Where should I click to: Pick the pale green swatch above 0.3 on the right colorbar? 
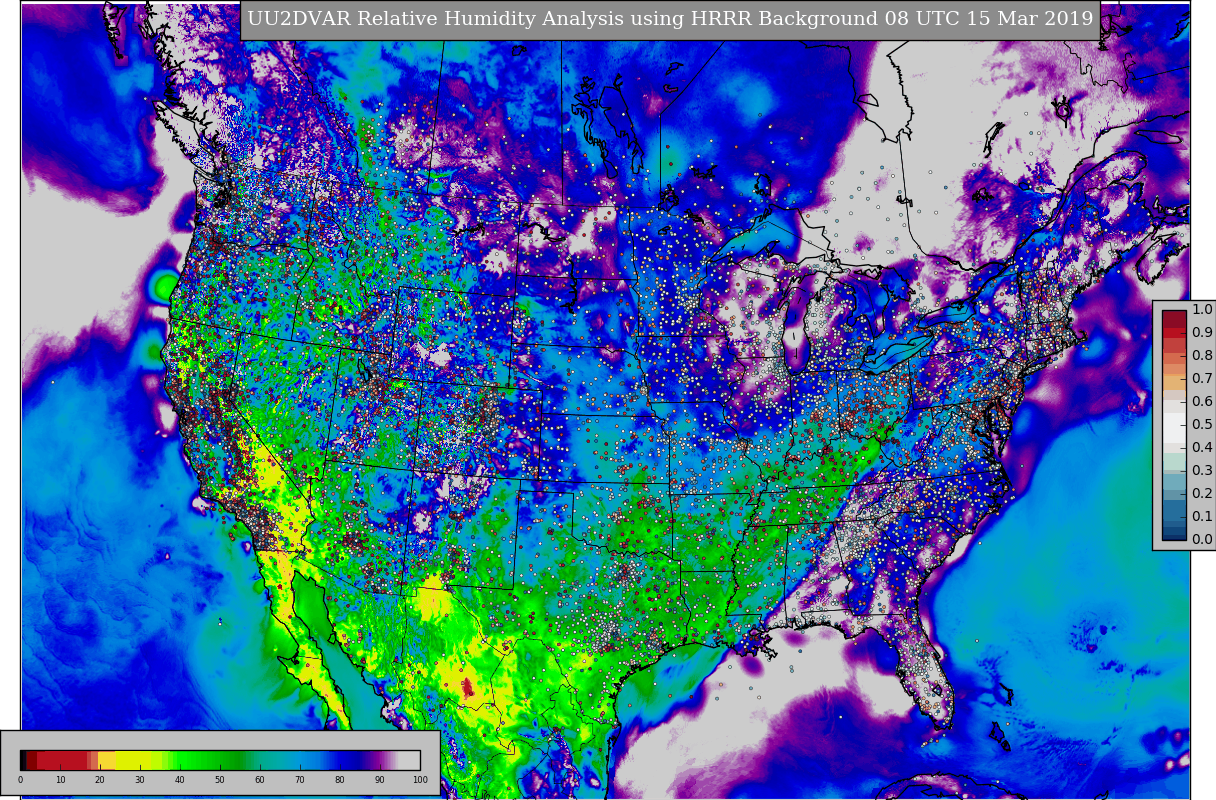tap(1174, 461)
